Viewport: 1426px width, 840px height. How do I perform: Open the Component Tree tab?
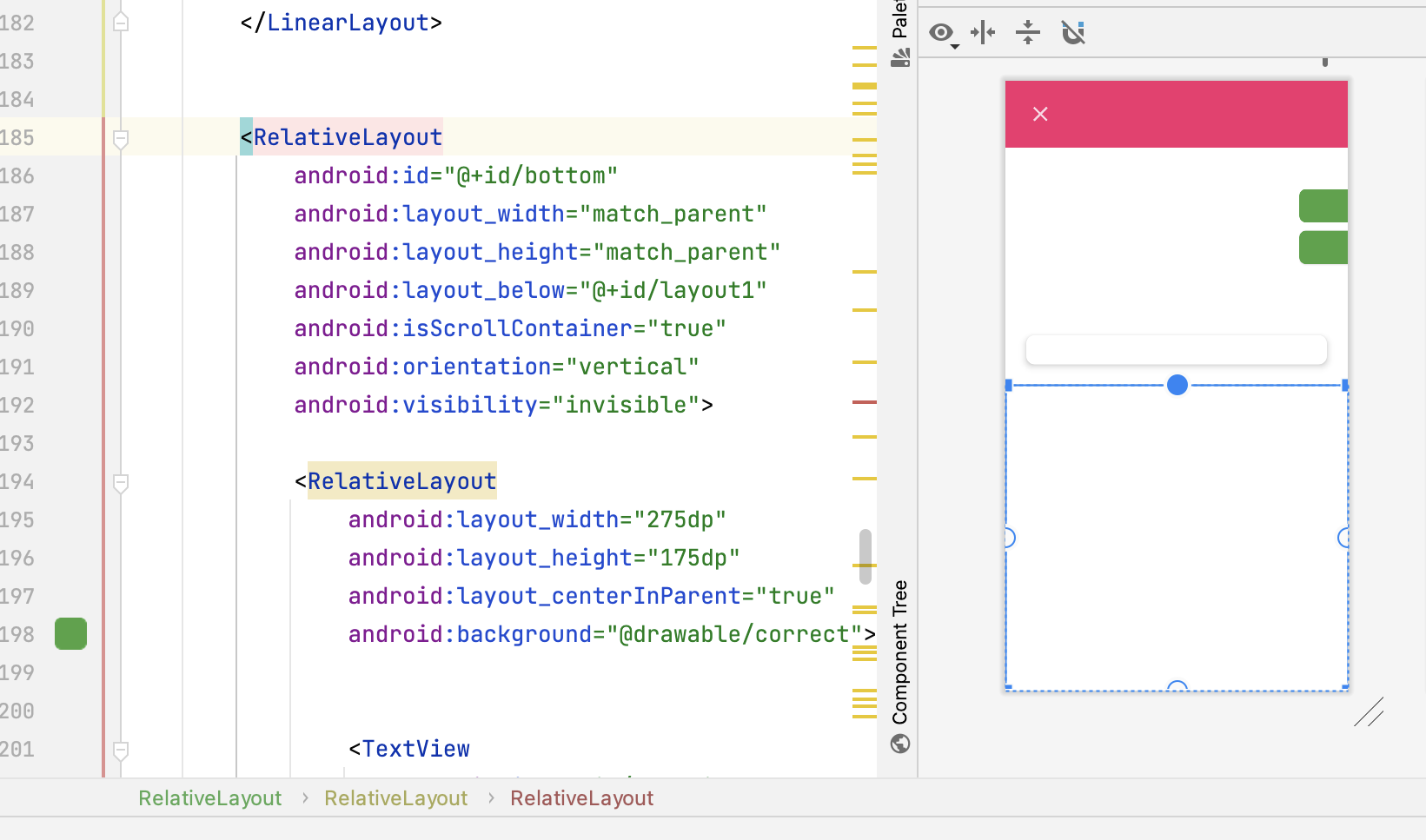point(899,651)
